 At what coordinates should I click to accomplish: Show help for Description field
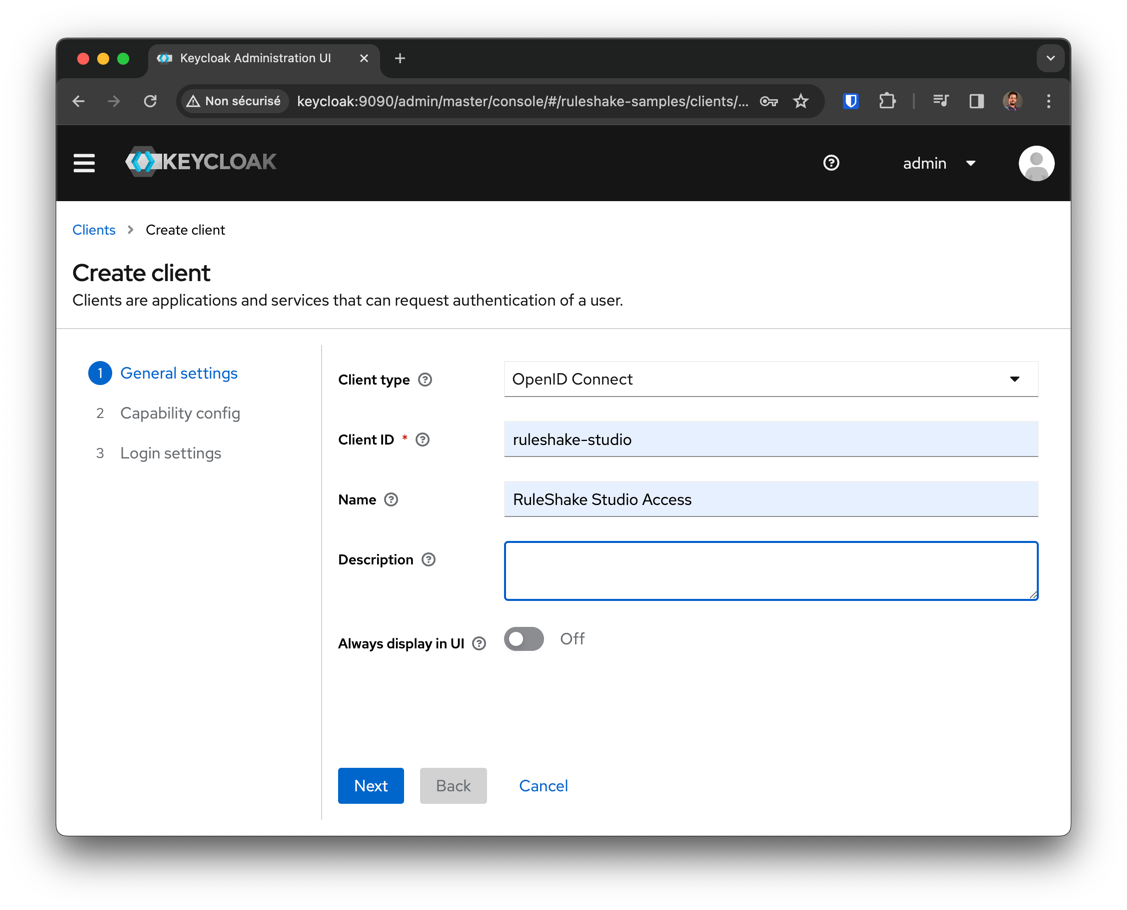click(x=429, y=560)
